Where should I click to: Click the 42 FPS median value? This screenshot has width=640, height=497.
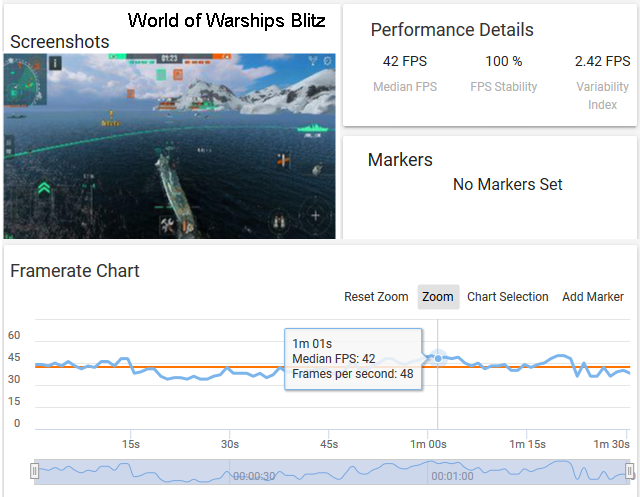(404, 61)
